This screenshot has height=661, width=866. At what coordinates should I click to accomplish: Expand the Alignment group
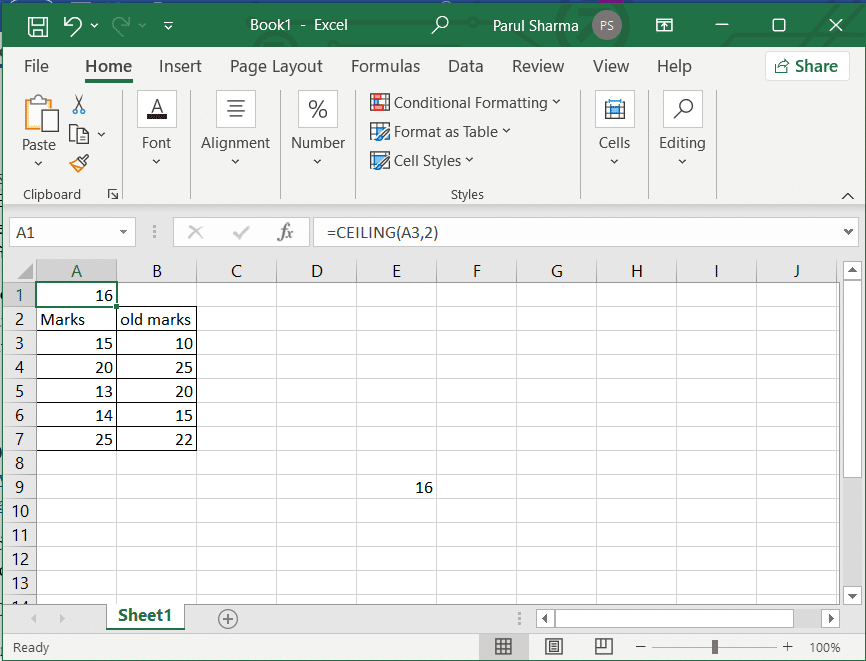(235, 129)
